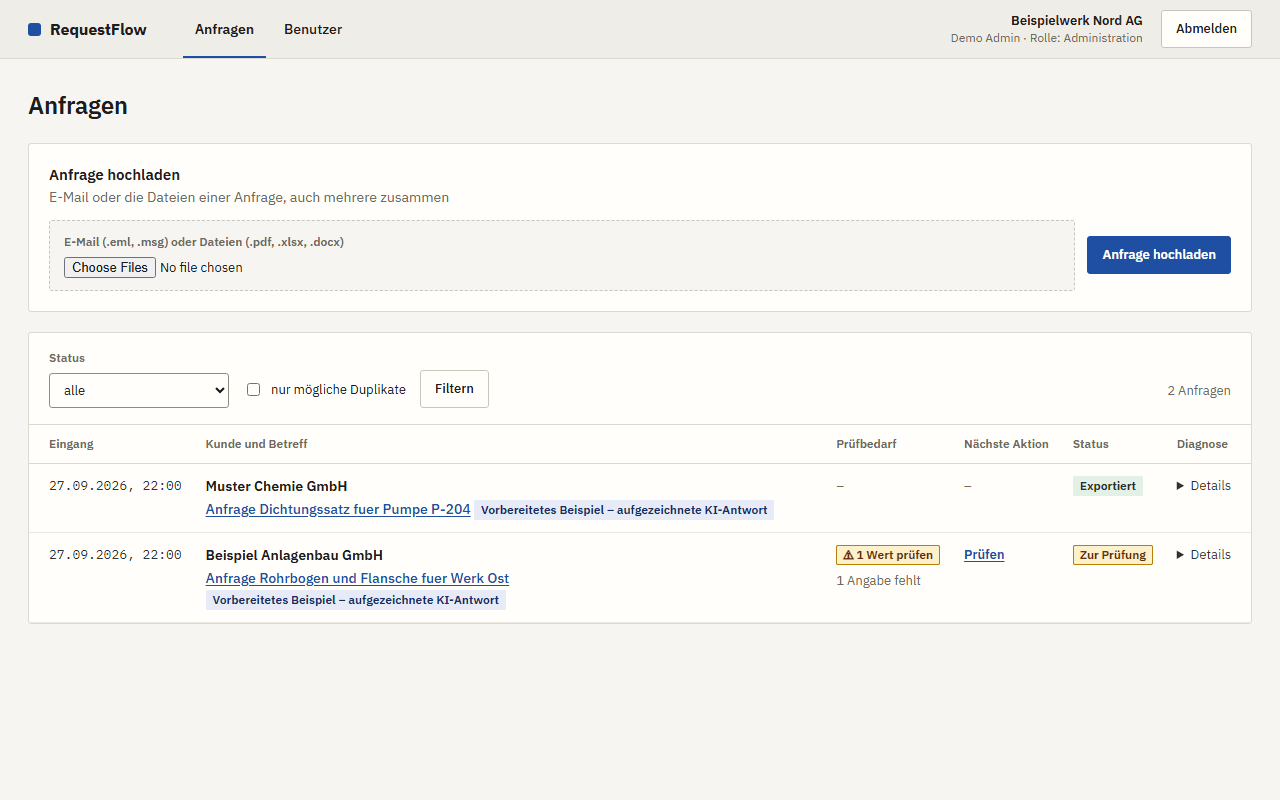This screenshot has height=800, width=1280.
Task: Click the 'Choose Files' button
Action: point(110,267)
